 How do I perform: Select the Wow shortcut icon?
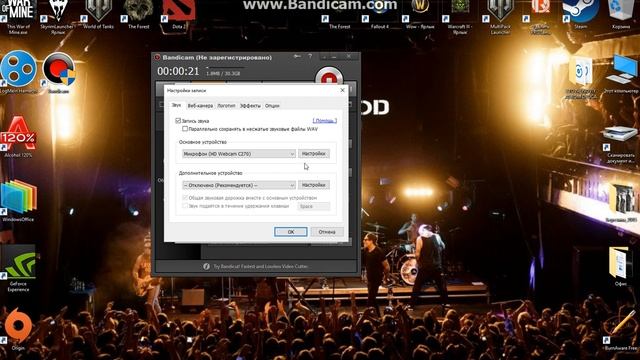(420, 15)
